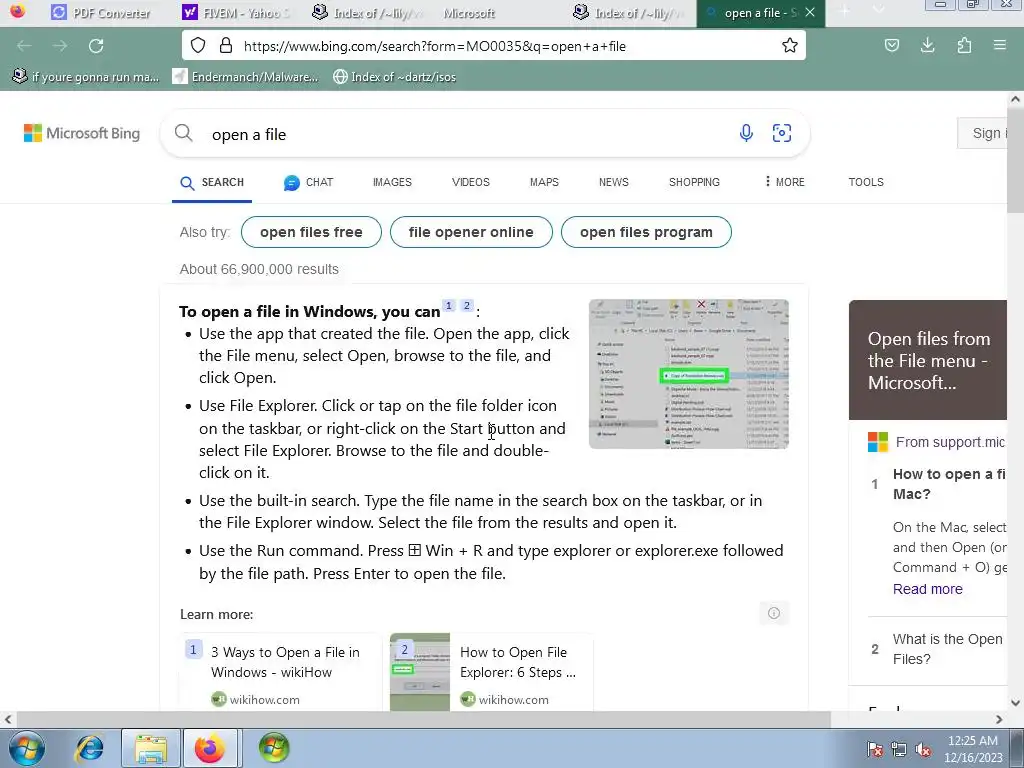This screenshot has height=768, width=1024.
Task: Click the Microsoft Bing logo
Action: [x=82, y=133]
